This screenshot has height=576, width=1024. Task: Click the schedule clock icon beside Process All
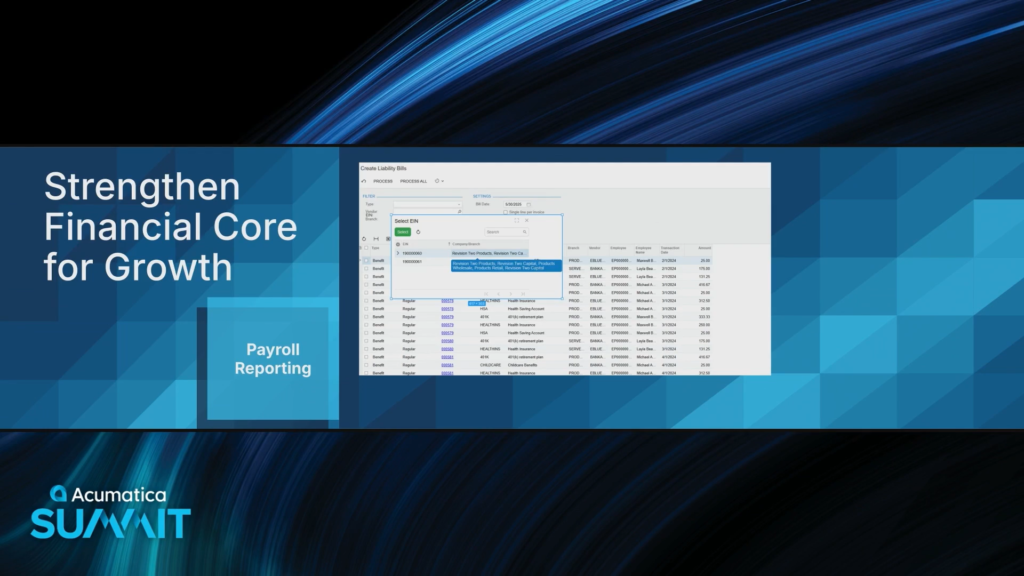coord(436,181)
